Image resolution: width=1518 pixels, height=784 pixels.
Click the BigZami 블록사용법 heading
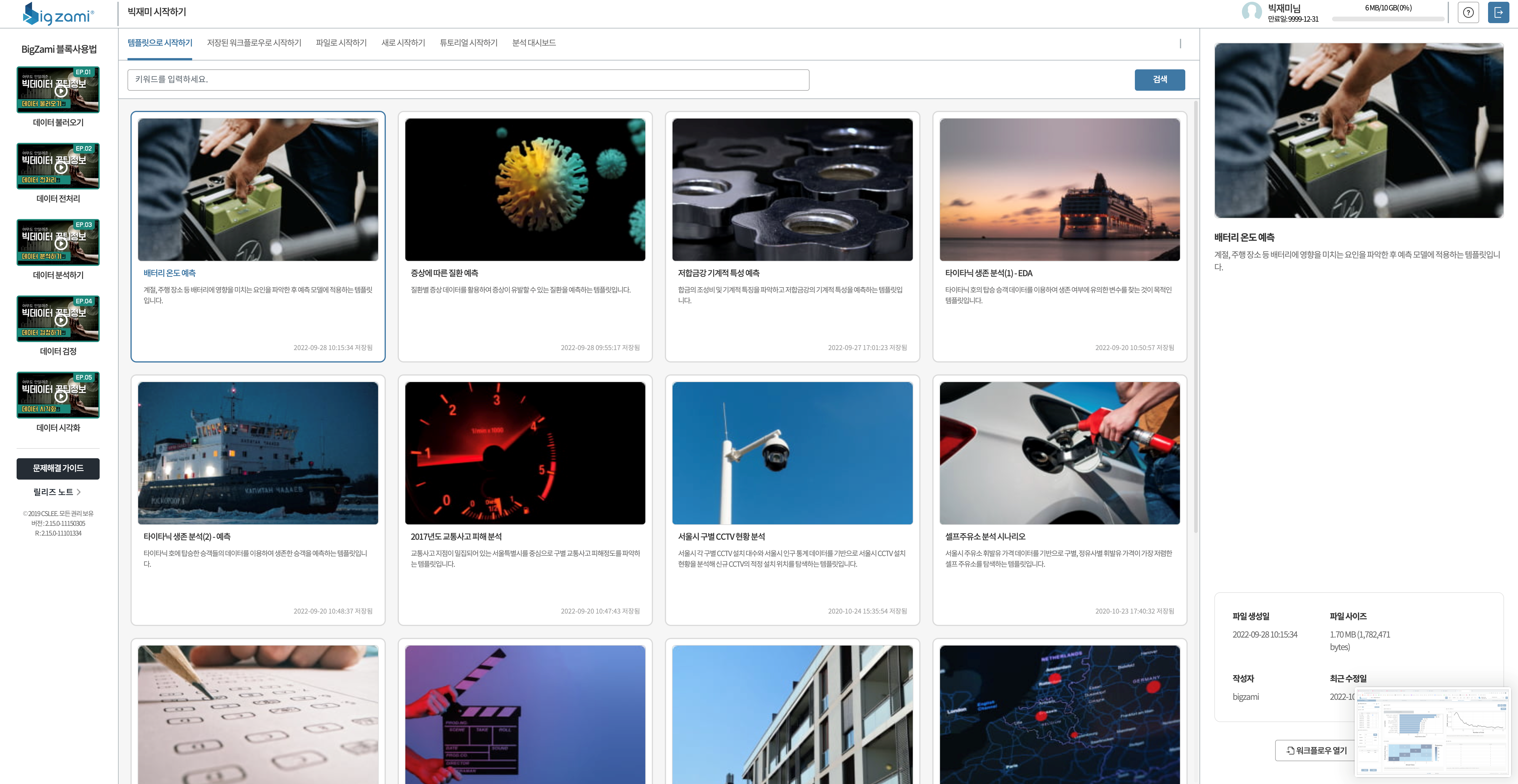[59, 50]
